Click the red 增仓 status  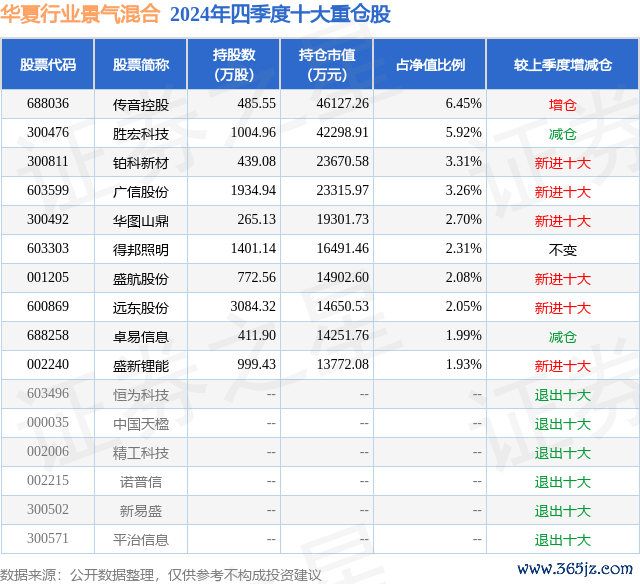(563, 105)
